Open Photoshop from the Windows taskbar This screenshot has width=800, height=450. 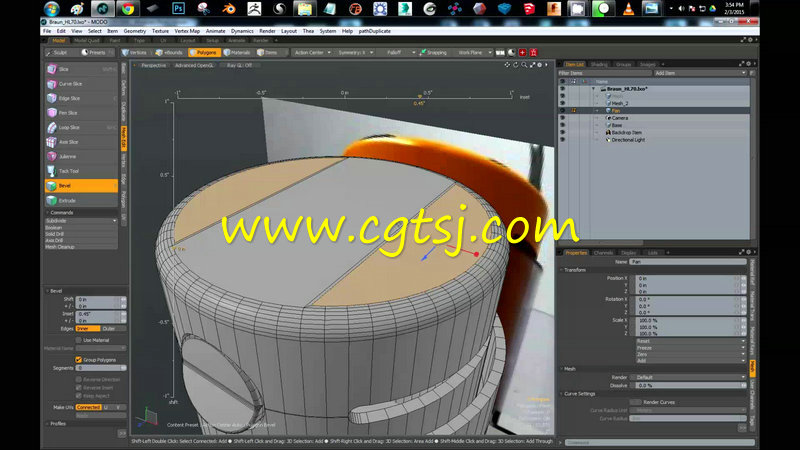179,8
